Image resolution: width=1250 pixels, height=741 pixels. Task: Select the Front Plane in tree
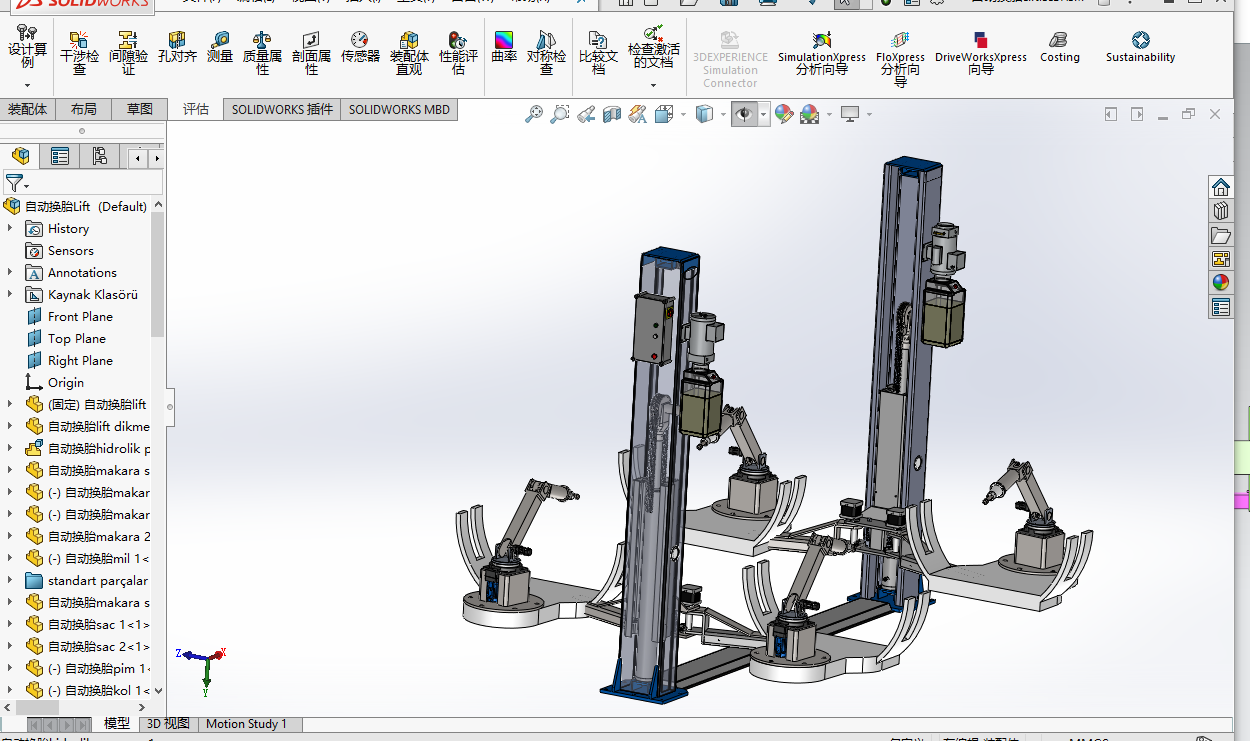[80, 316]
